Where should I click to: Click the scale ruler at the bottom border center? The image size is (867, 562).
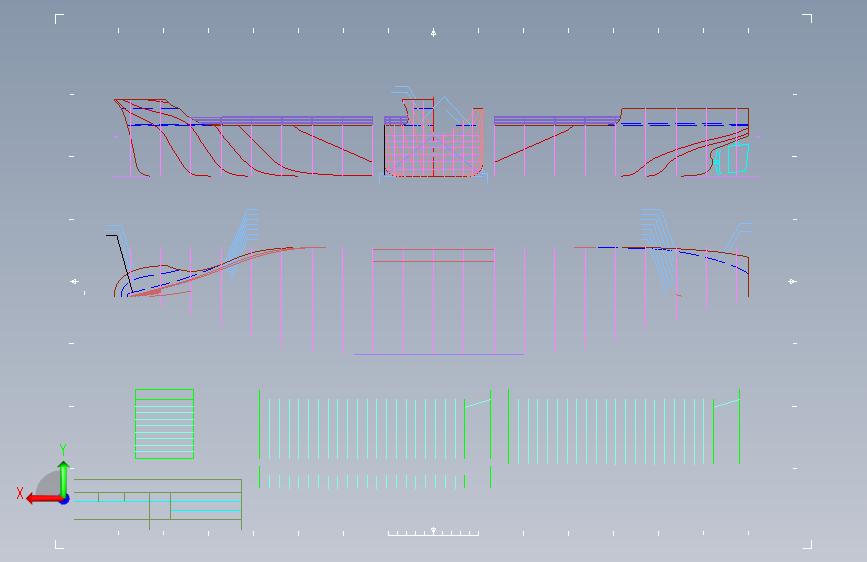[x=433, y=532]
